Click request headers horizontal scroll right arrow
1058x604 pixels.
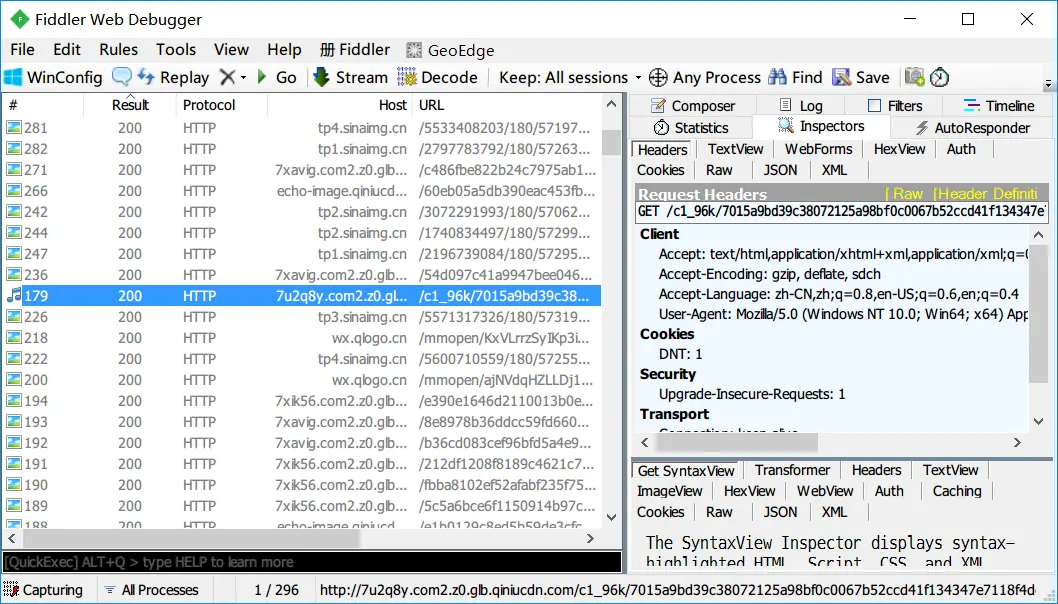1018,443
